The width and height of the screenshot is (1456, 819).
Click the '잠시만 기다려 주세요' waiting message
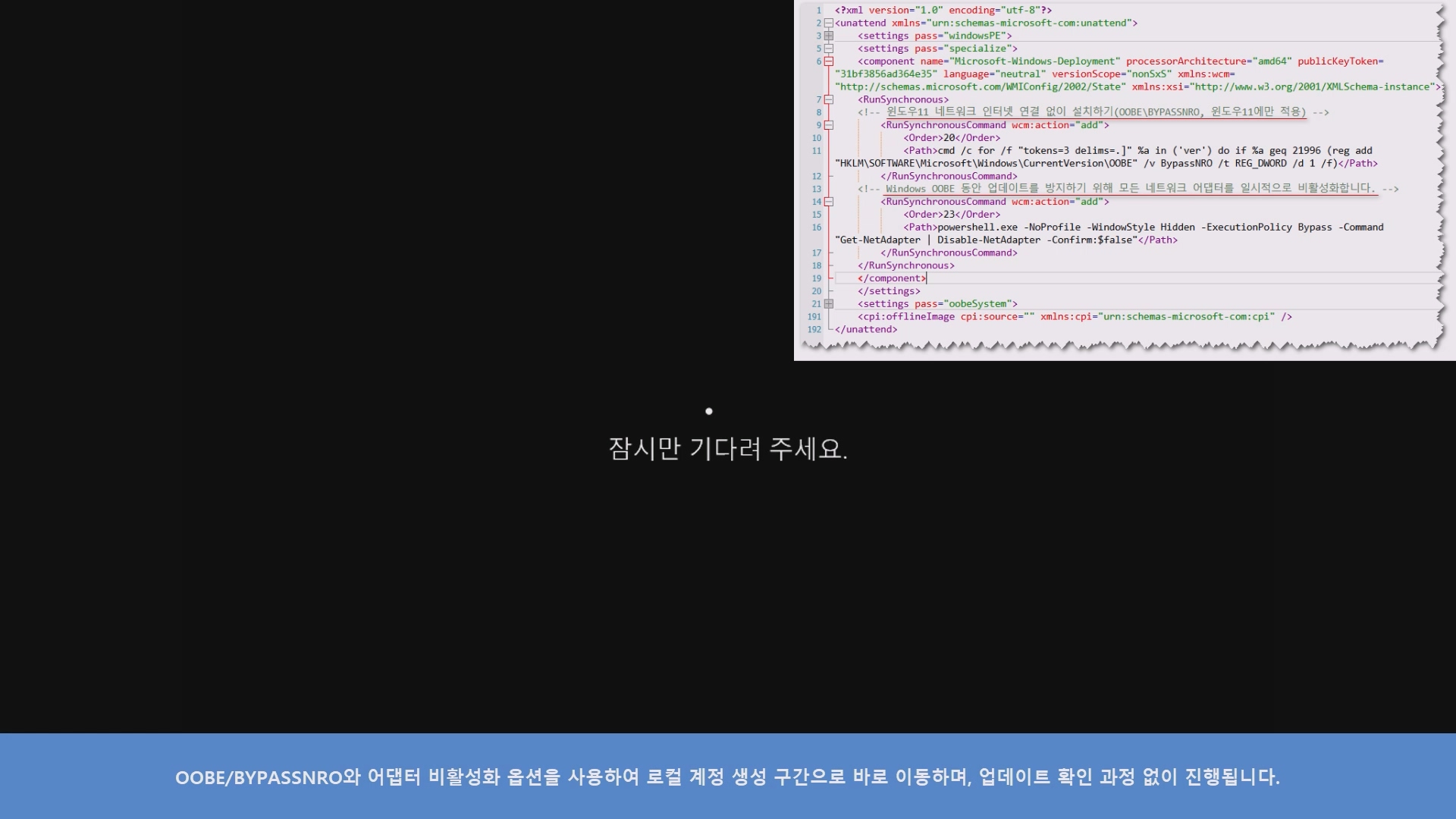pos(727,449)
